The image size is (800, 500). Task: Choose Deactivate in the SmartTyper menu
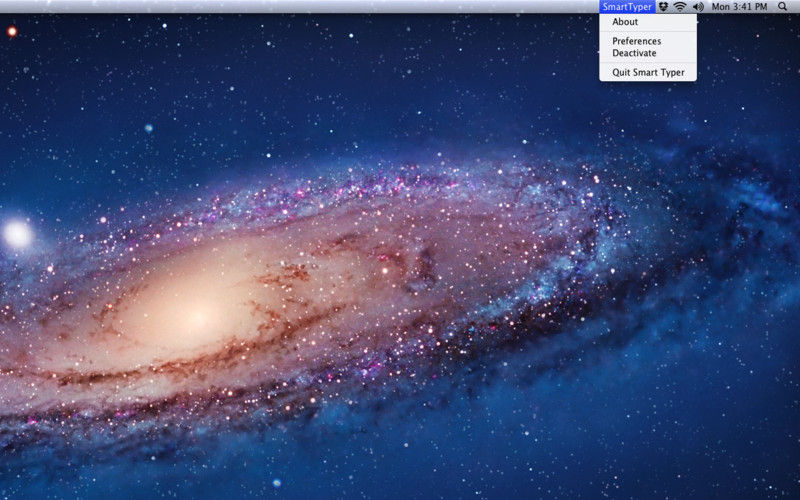tap(648, 53)
